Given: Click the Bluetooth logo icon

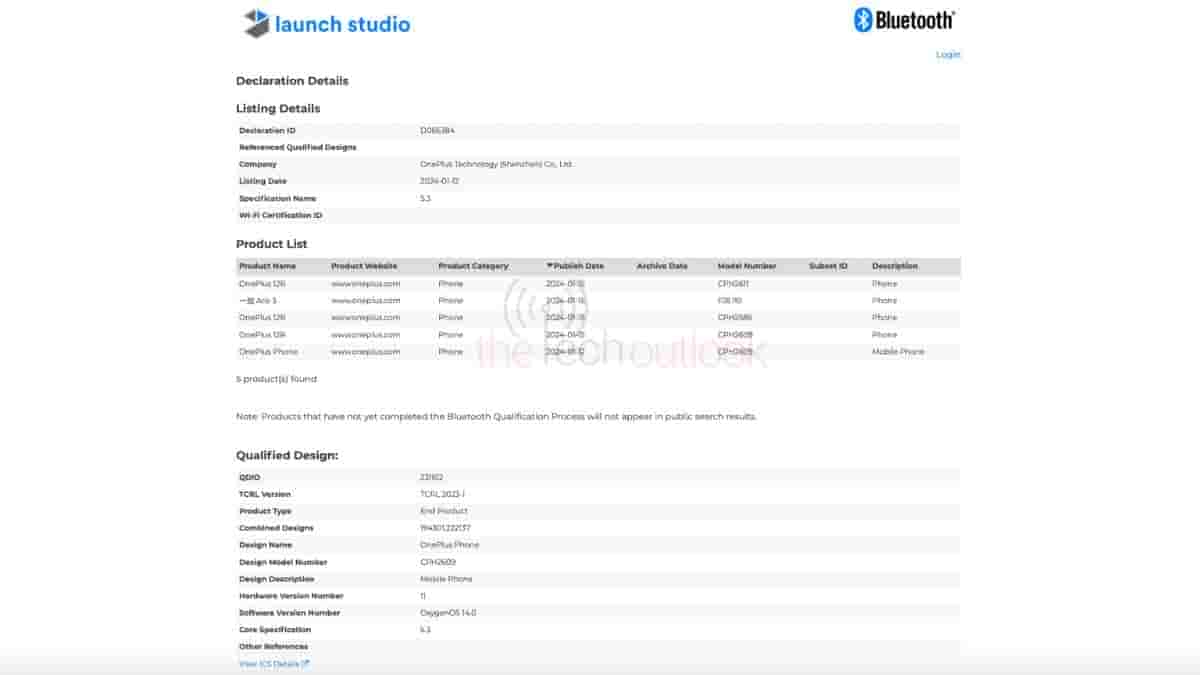Looking at the screenshot, I should click(863, 20).
